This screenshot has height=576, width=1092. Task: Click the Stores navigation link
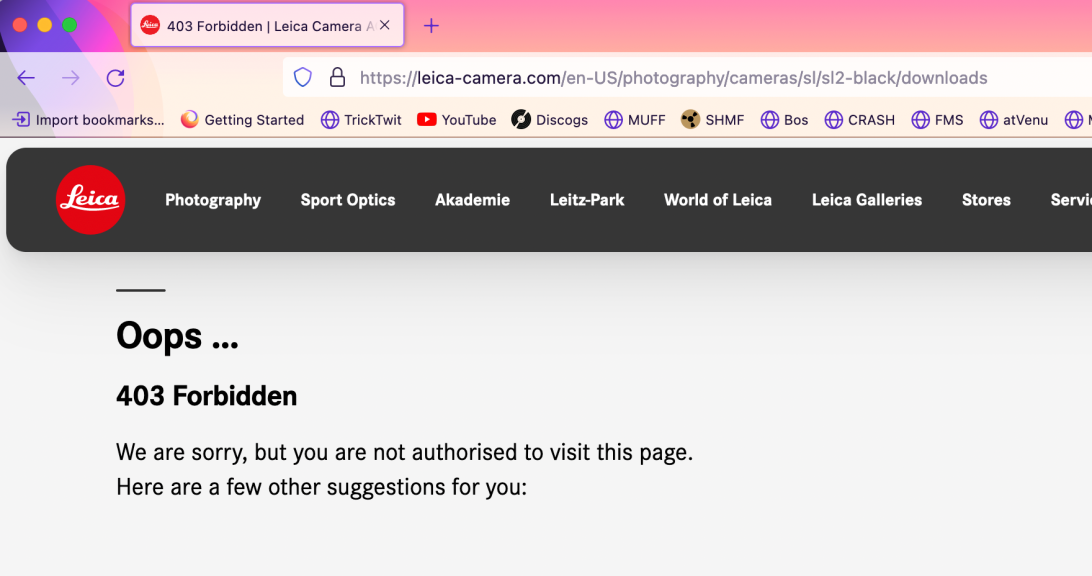point(986,200)
